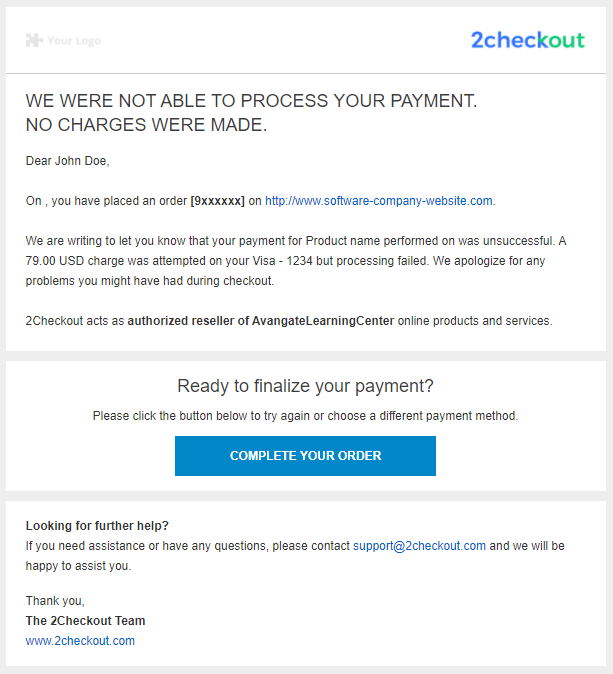Click the 'Please click the button below' instruction text
This screenshot has width=613, height=674.
(x=305, y=416)
